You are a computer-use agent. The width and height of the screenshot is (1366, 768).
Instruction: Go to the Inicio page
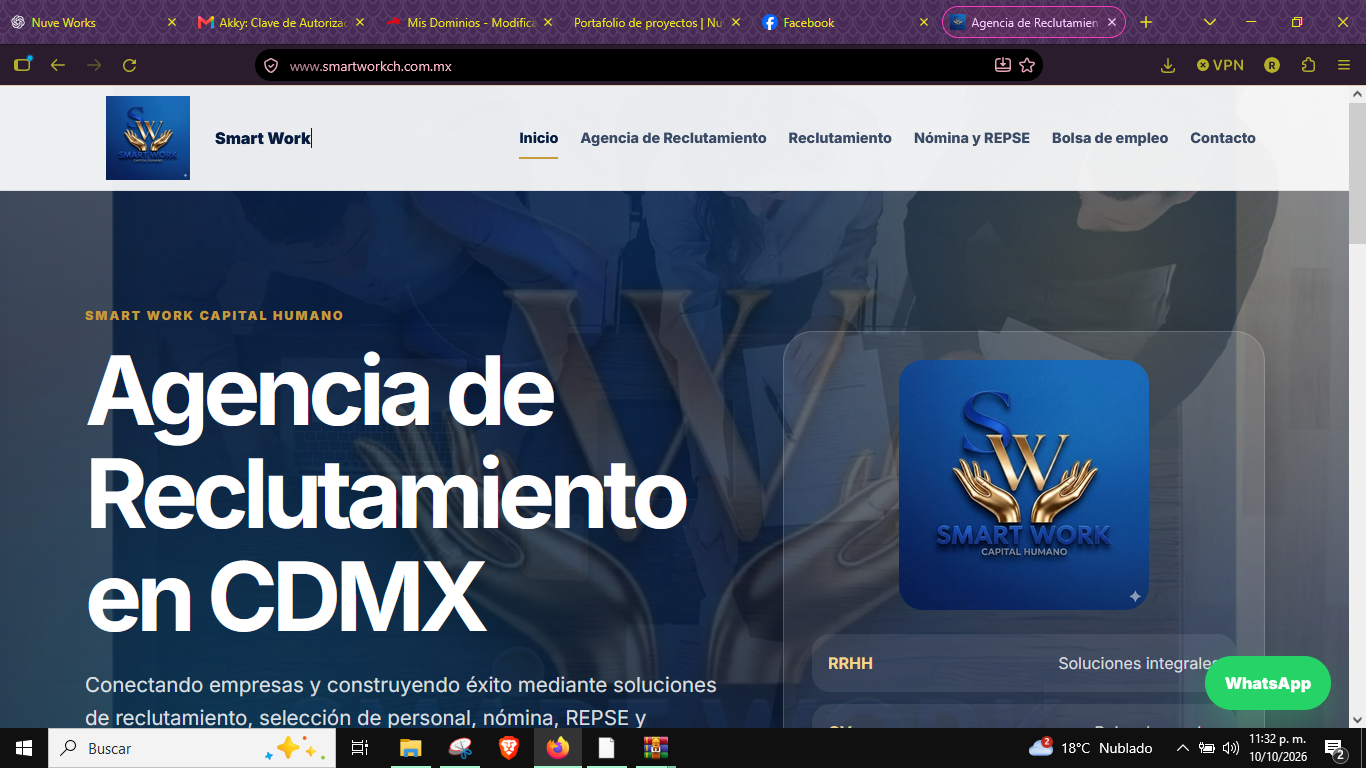click(538, 138)
